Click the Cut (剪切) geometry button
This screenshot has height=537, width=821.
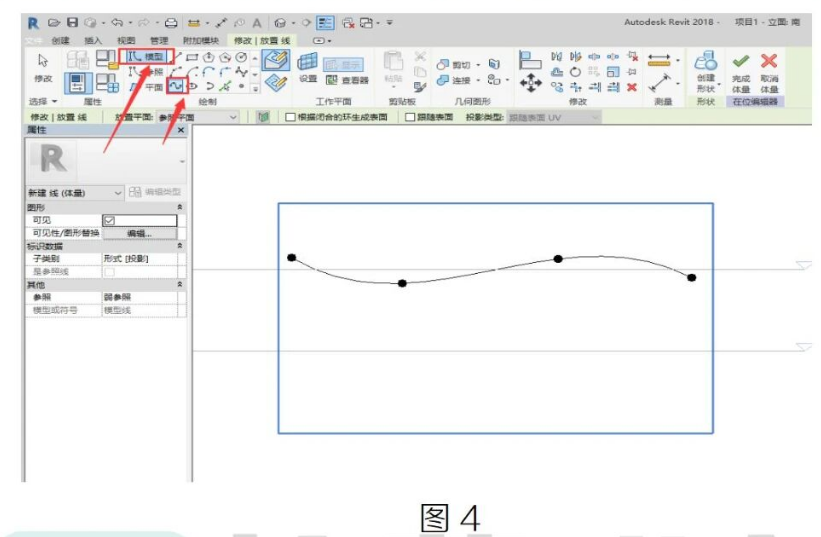(x=453, y=64)
